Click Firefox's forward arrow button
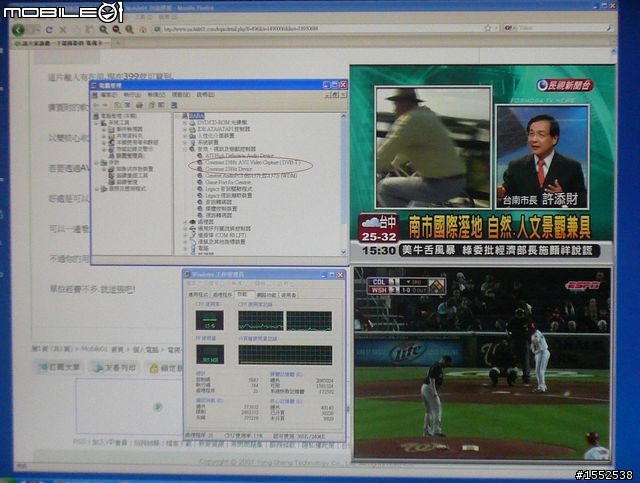The height and width of the screenshot is (483, 640). 34,30
